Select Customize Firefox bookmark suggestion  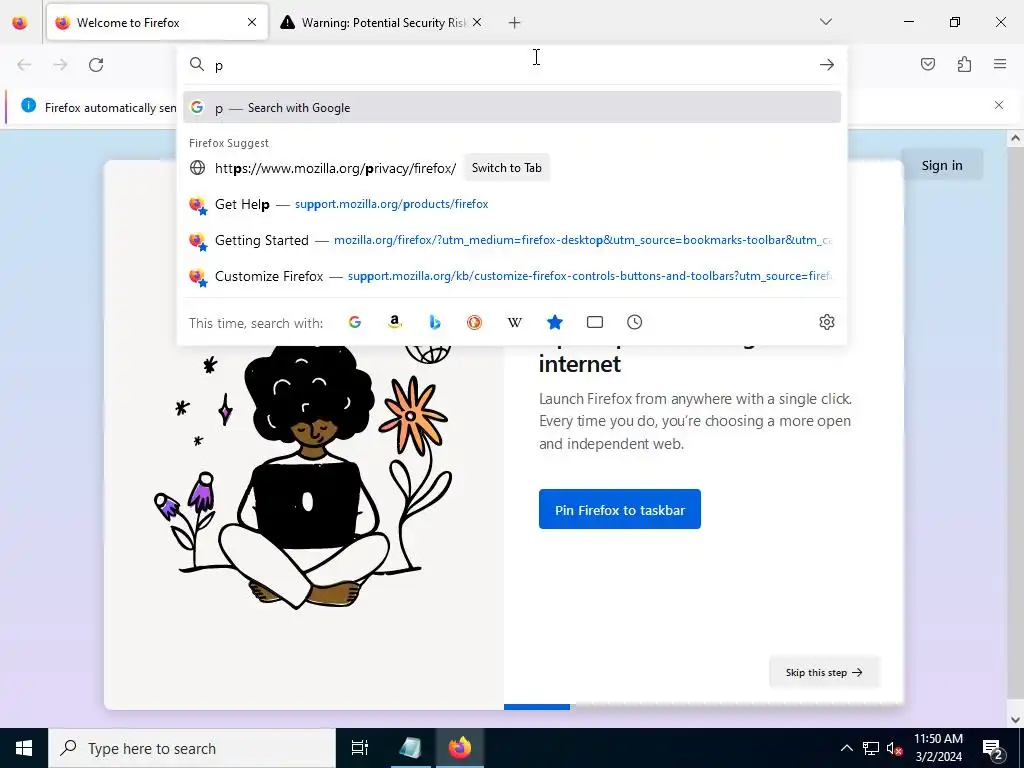click(x=512, y=276)
